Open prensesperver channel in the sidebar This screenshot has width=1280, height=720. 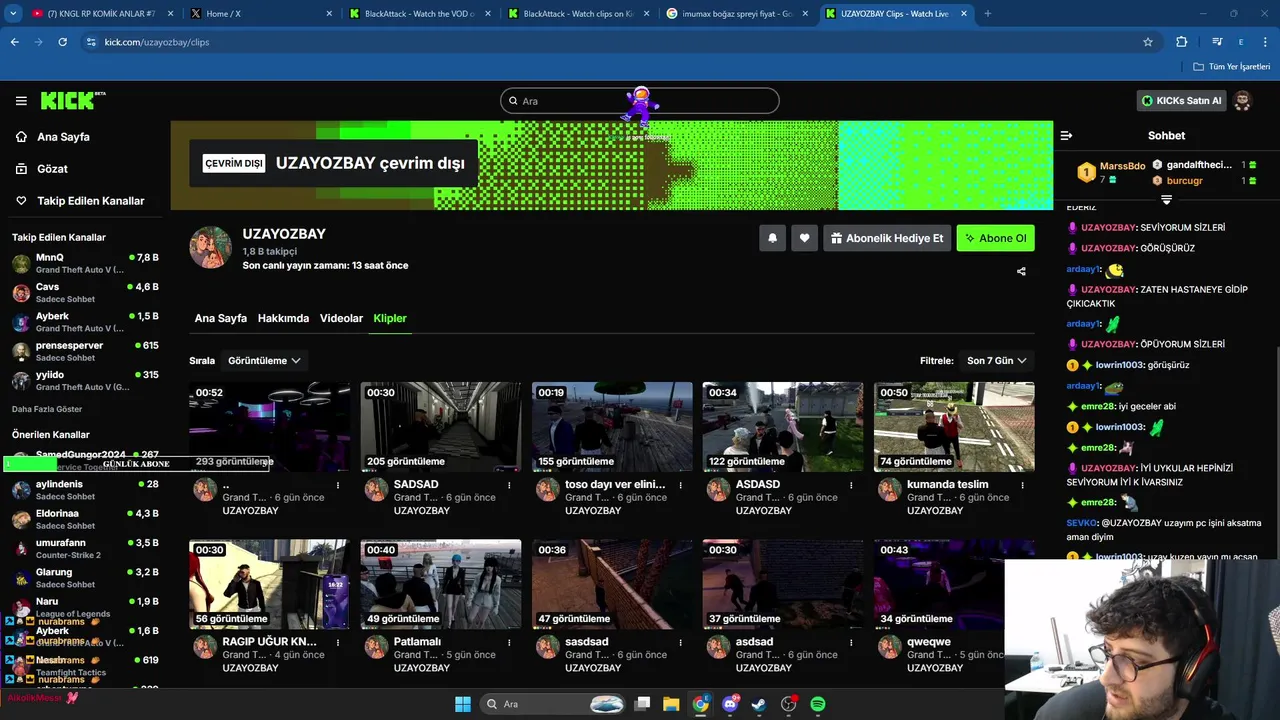click(x=84, y=351)
